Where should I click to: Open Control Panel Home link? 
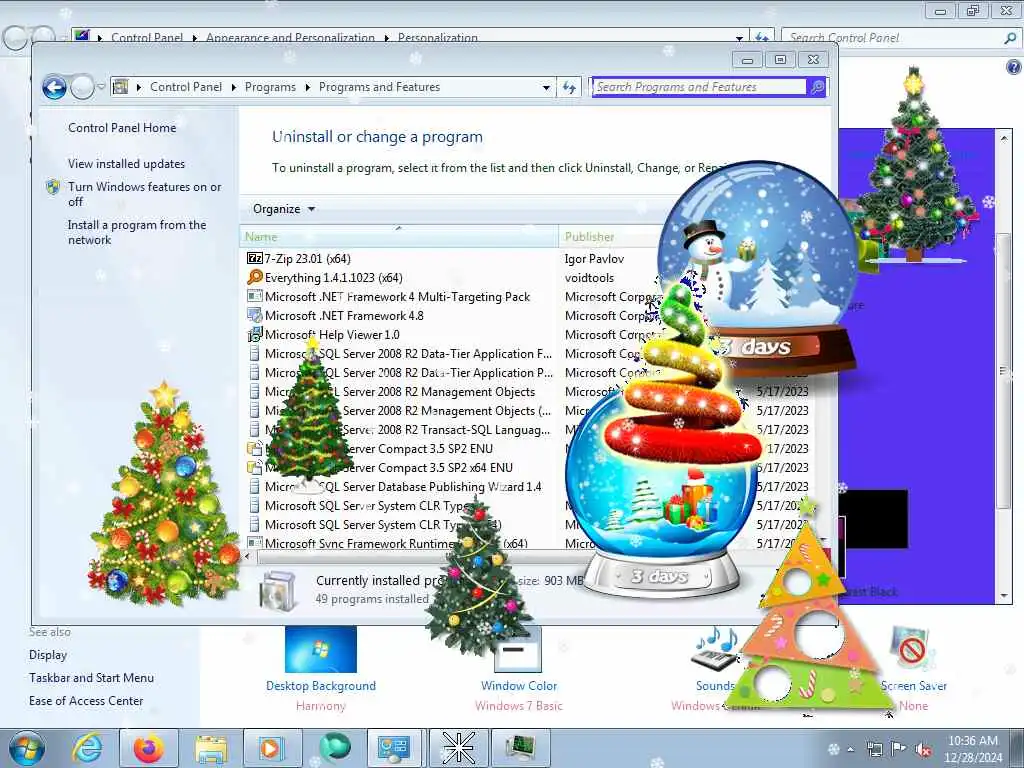coord(122,128)
